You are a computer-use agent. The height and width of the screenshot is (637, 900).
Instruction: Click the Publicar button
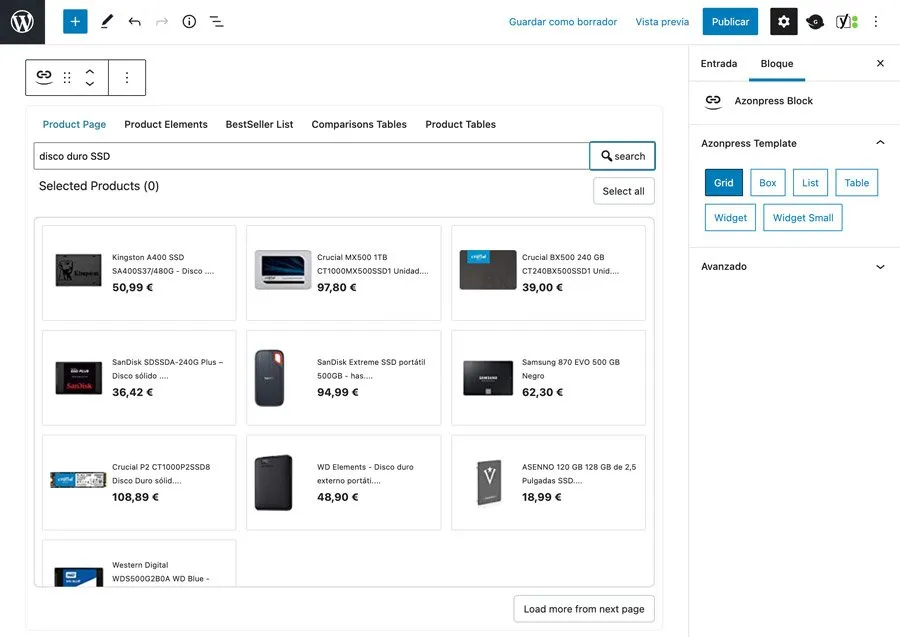coord(730,22)
